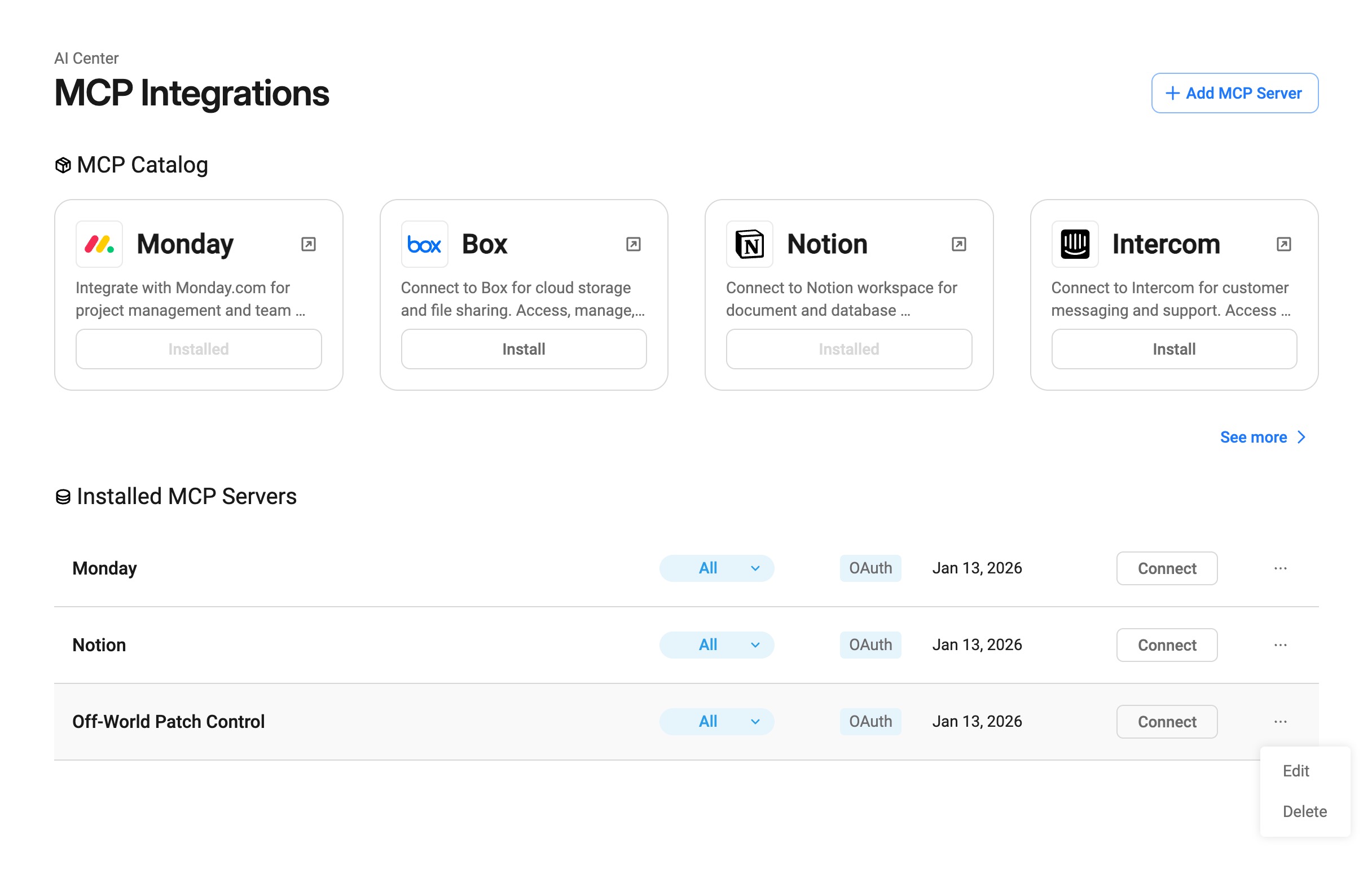Expand the All dropdown for Monday
The width and height of the screenshot is (1372, 892).
(x=716, y=568)
